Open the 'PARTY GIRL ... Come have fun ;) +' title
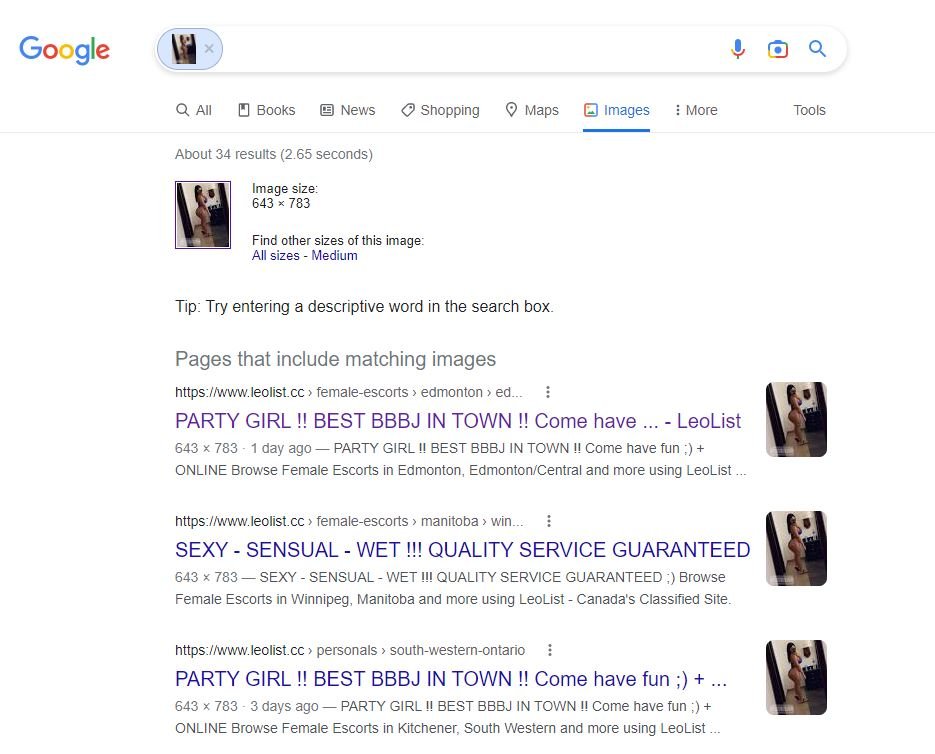935x754 pixels. pyautogui.click(x=451, y=678)
